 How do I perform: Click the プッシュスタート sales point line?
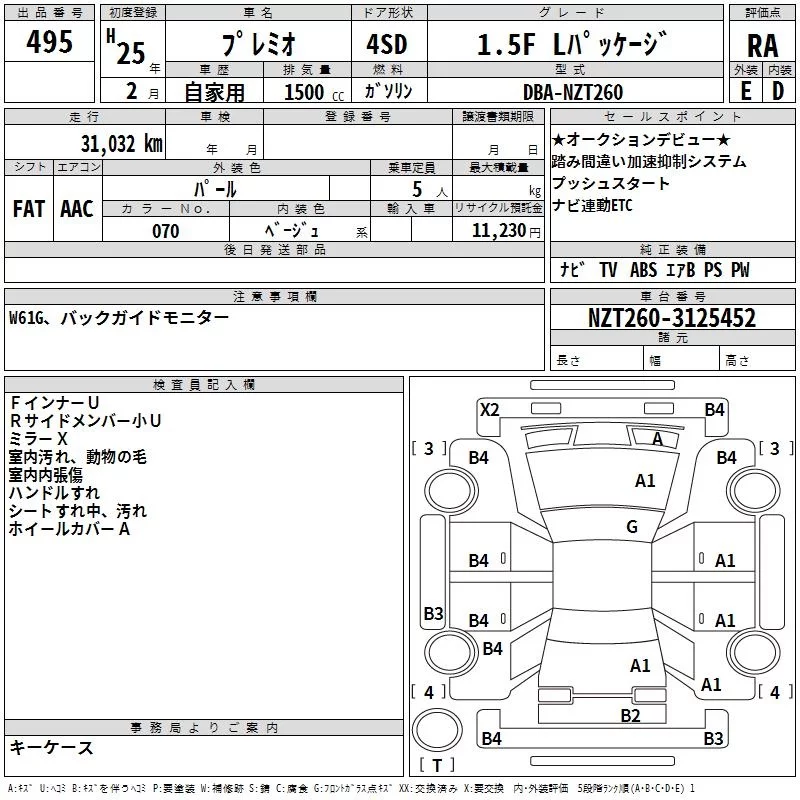[x=611, y=184]
